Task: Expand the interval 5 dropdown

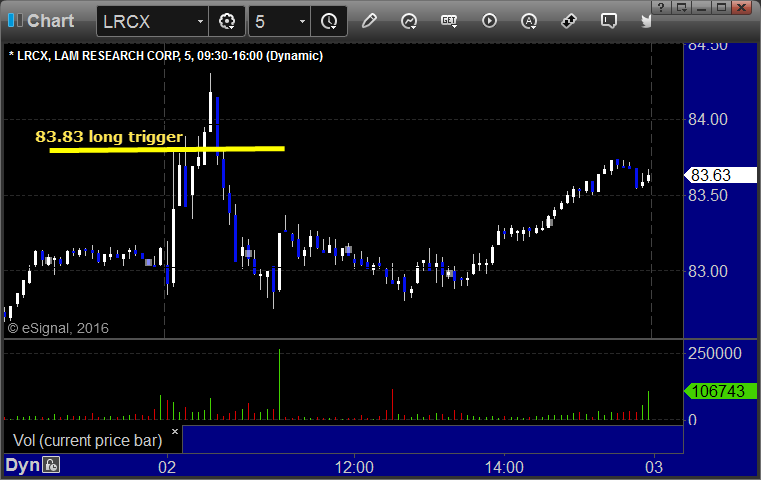Action: coord(302,21)
